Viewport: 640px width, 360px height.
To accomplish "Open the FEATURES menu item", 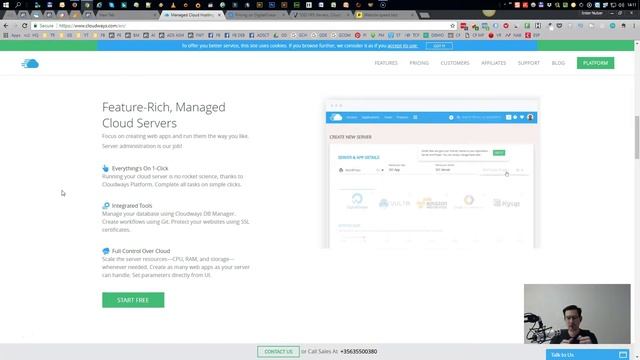I will click(x=386, y=63).
